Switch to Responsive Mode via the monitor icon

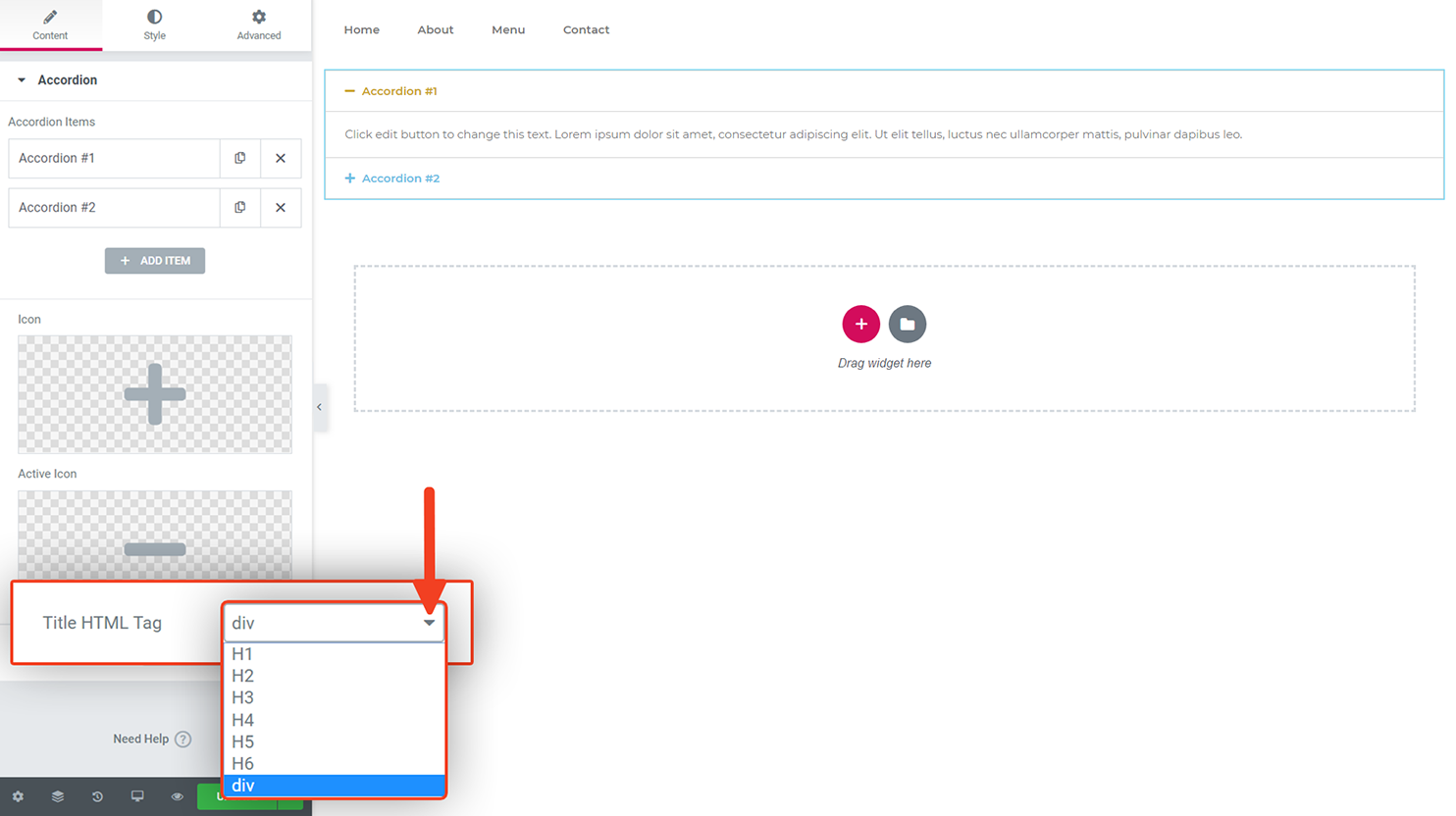[137, 796]
